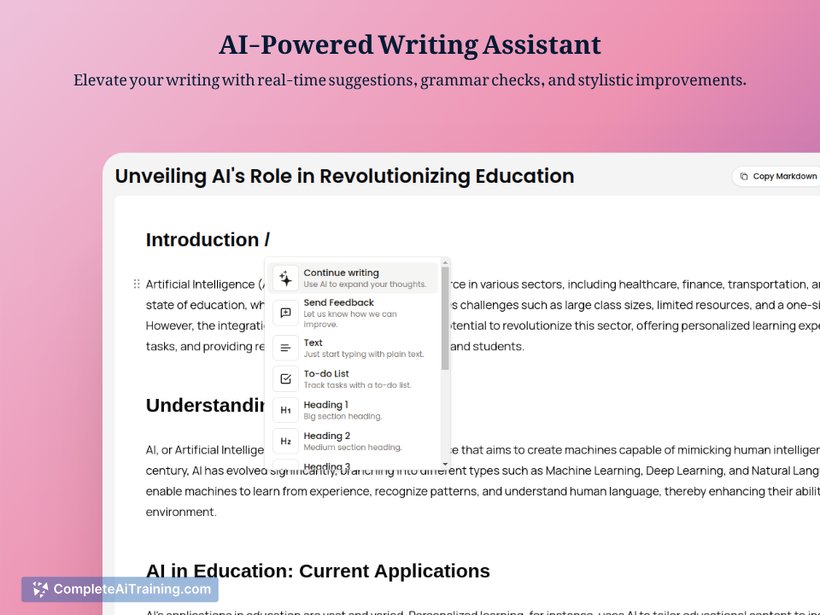Select the 'Continue writing' menu label
The image size is (820, 615).
pyautogui.click(x=341, y=272)
